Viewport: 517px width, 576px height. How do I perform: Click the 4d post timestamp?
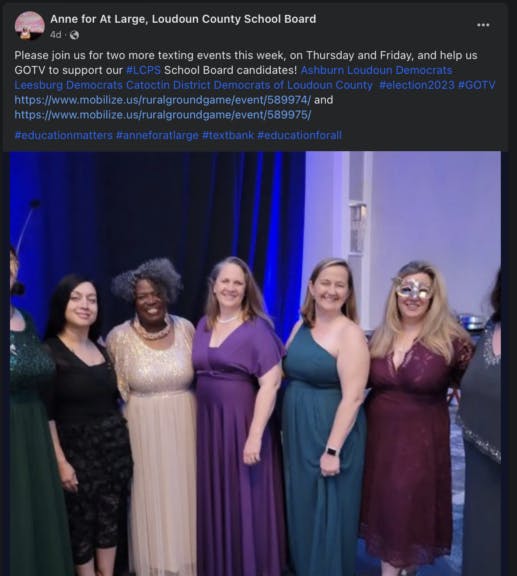pyautogui.click(x=55, y=35)
